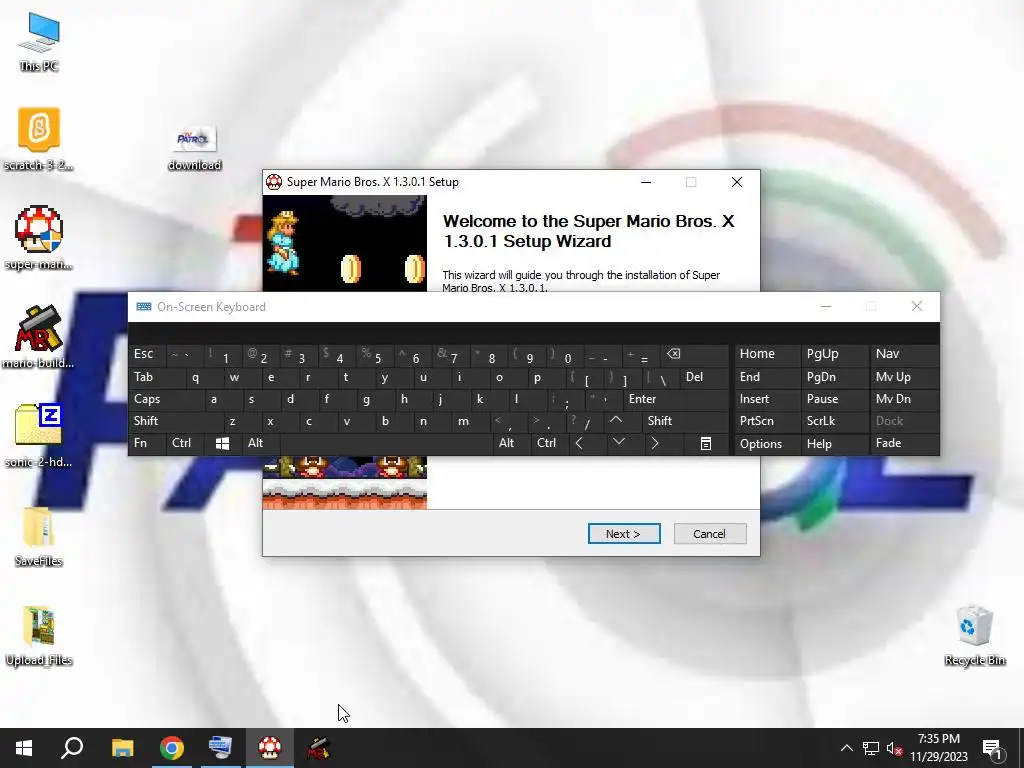
Task: Tap the Del key on On-Screen Keyboard
Action: tap(704, 377)
